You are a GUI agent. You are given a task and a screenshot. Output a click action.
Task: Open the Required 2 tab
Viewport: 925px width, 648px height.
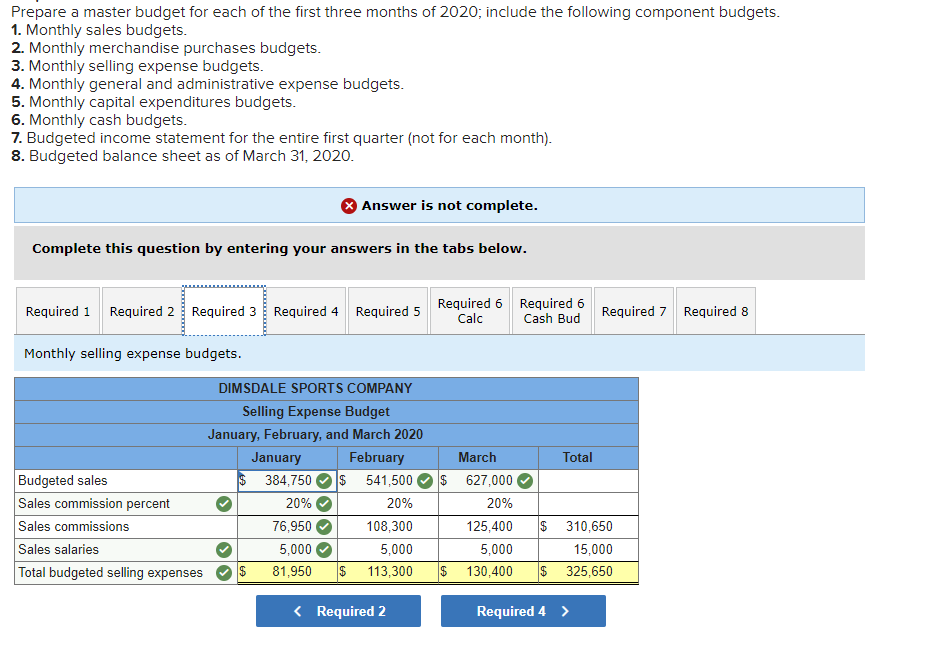(142, 311)
